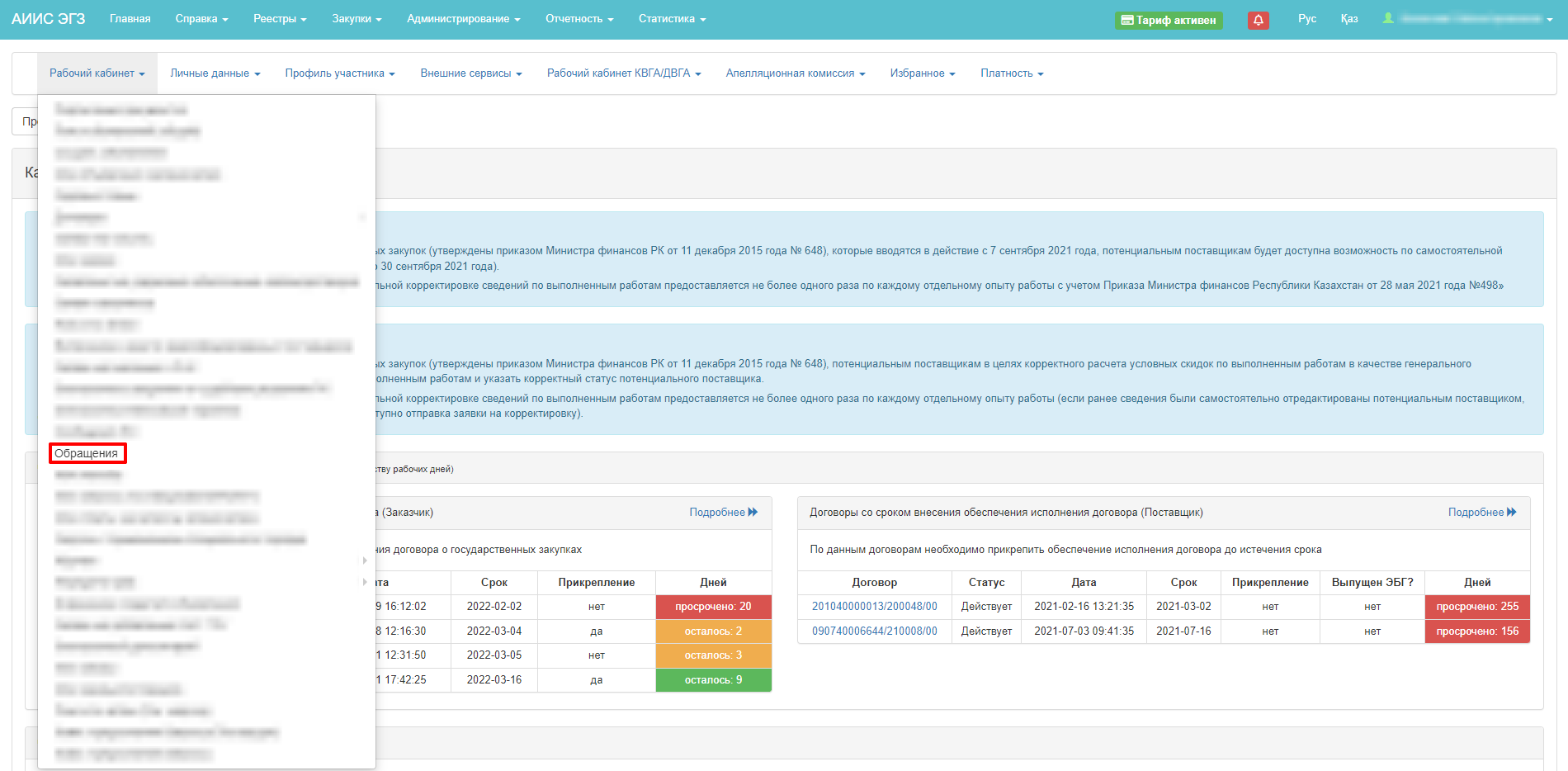Click the осталось: 3 orange badge
Screen dimensions: 1568x771
713,655
